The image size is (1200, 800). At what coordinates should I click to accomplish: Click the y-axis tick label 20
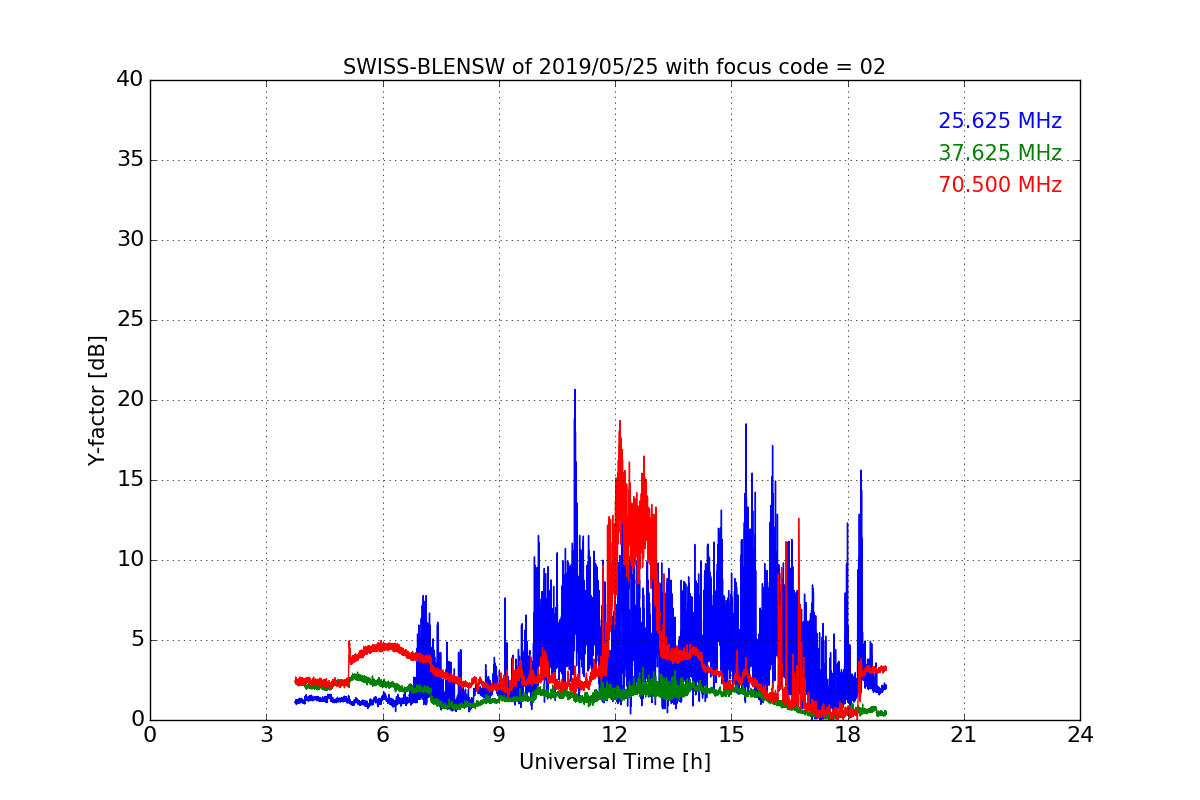tap(130, 400)
